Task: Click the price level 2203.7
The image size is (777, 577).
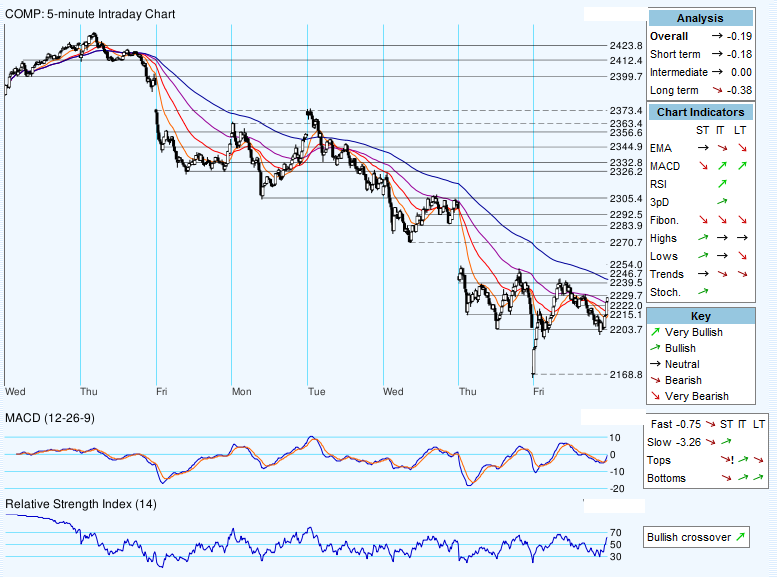Action: pyautogui.click(x=626, y=330)
